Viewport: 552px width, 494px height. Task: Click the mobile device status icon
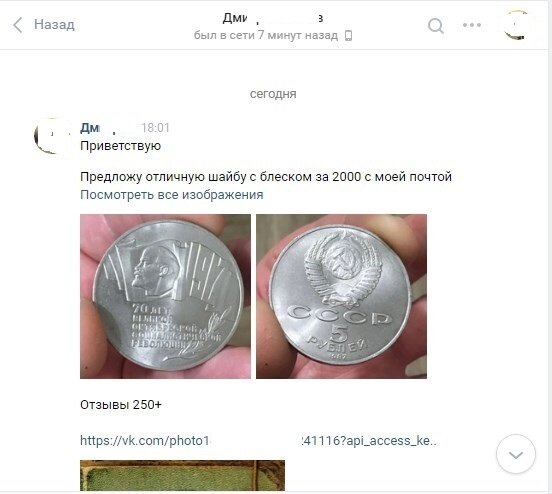(348, 36)
